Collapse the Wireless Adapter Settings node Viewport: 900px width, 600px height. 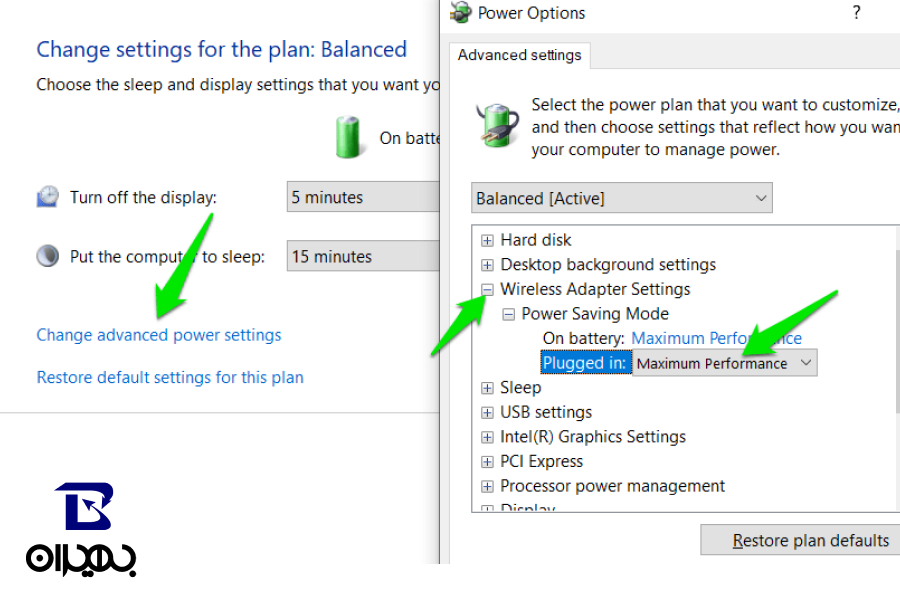[x=487, y=289]
